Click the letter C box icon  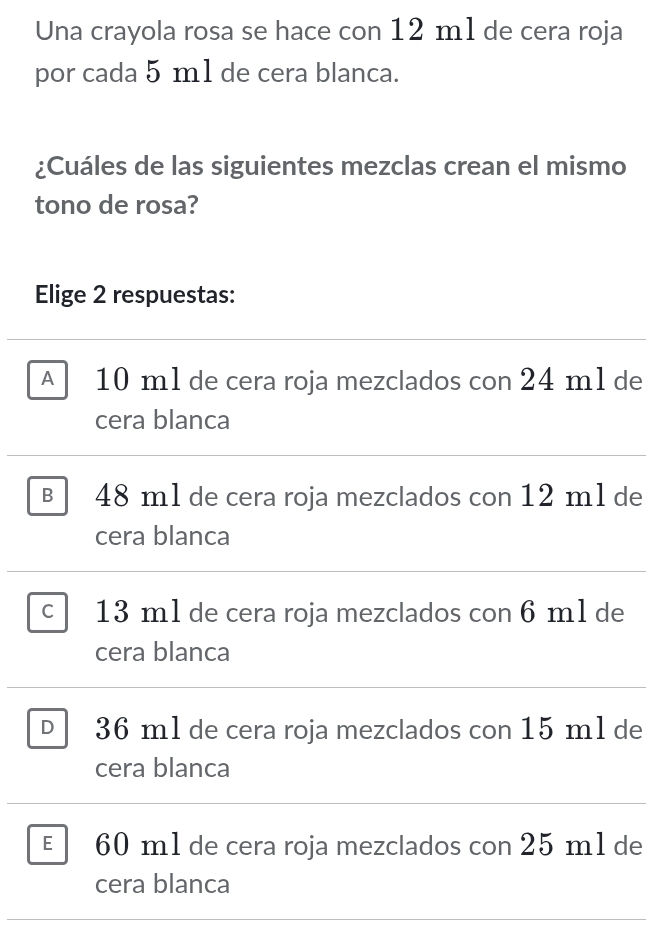[x=47, y=613]
